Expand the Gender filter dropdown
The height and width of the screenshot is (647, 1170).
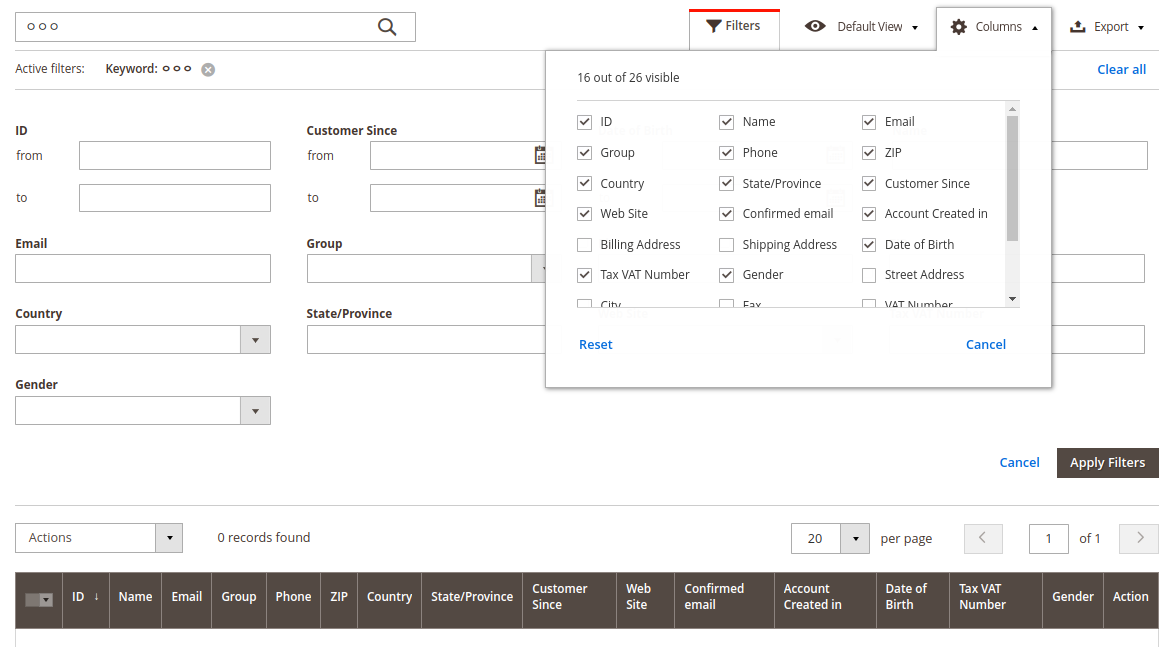click(255, 411)
